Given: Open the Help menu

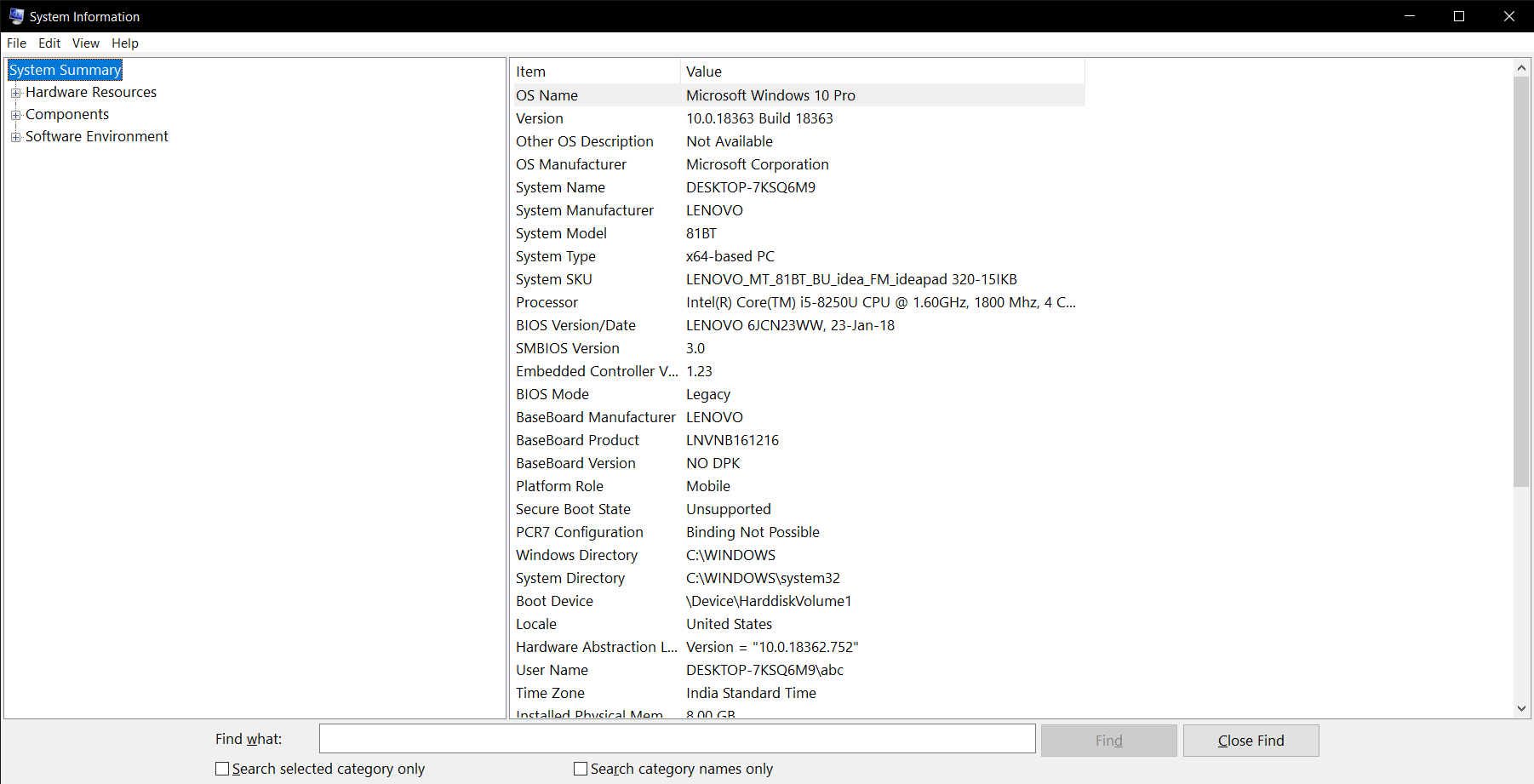Looking at the screenshot, I should coord(124,43).
